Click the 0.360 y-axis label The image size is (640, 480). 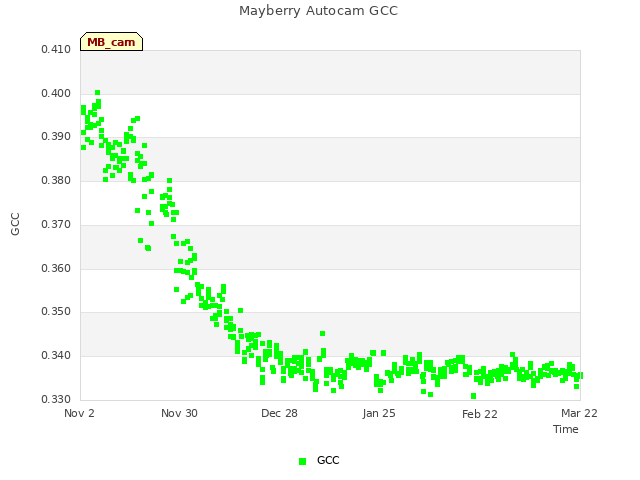56,269
